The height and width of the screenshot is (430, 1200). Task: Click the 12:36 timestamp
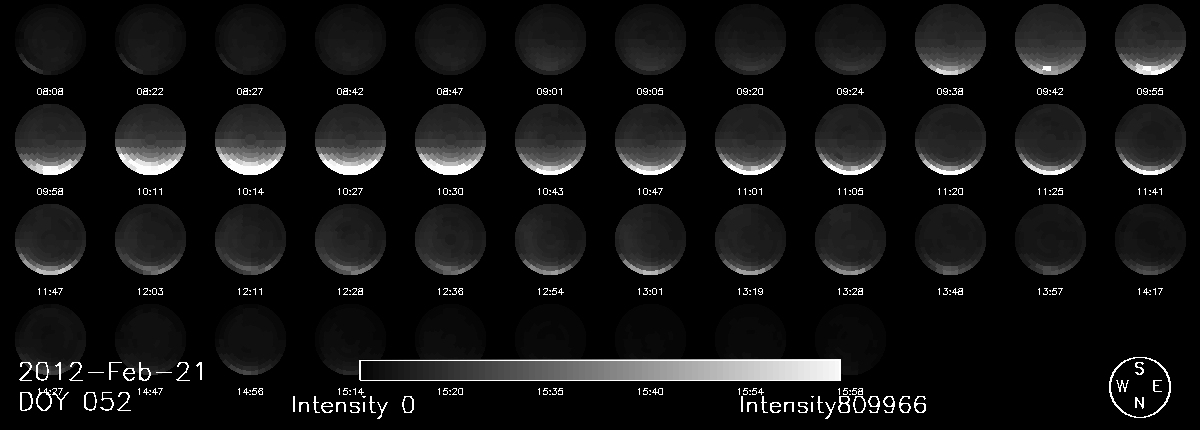click(x=450, y=290)
